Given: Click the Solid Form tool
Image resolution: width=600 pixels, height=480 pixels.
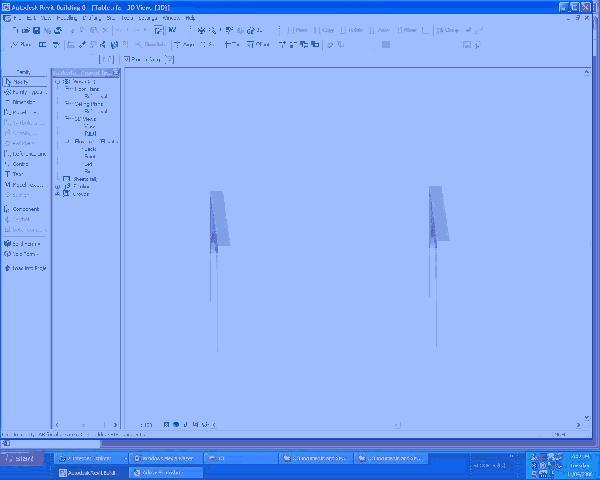Looking at the screenshot, I should [x=25, y=244].
